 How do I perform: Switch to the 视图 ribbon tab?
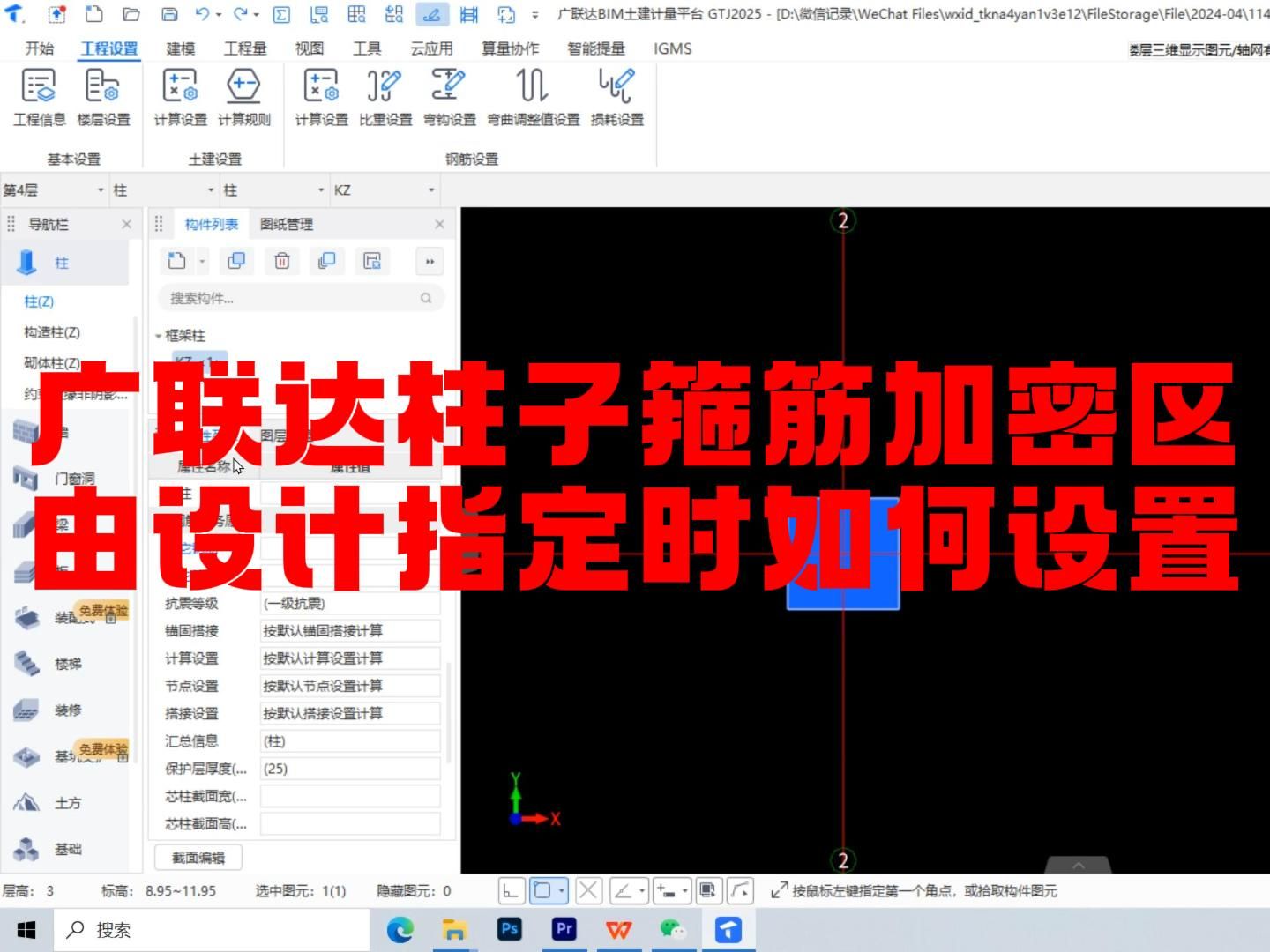(x=309, y=48)
